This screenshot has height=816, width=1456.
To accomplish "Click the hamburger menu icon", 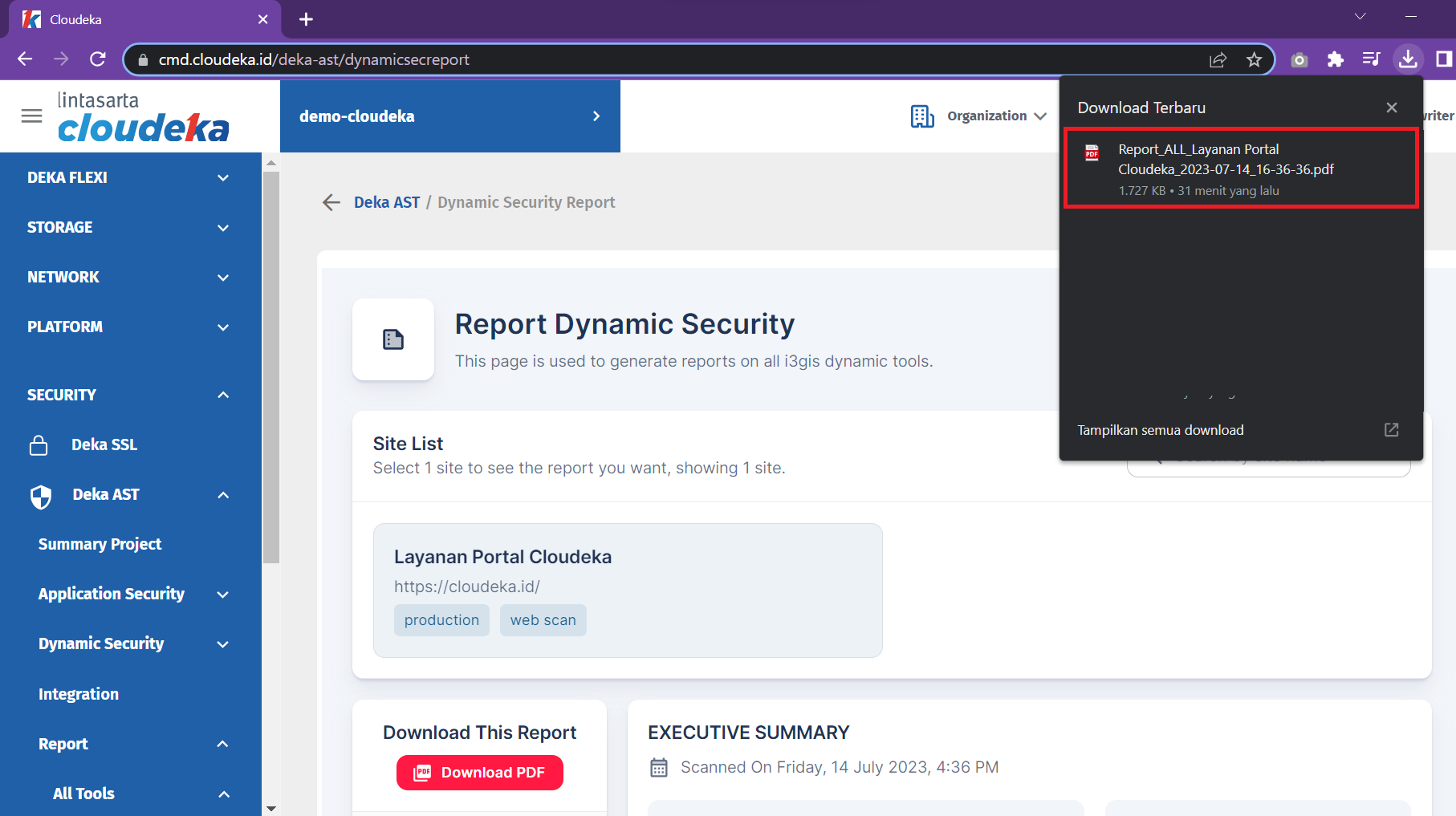I will click(x=31, y=116).
